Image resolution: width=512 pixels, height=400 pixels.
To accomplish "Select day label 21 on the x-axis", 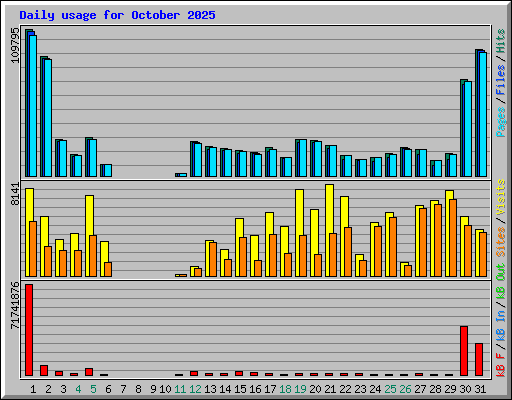I will (x=330, y=389).
